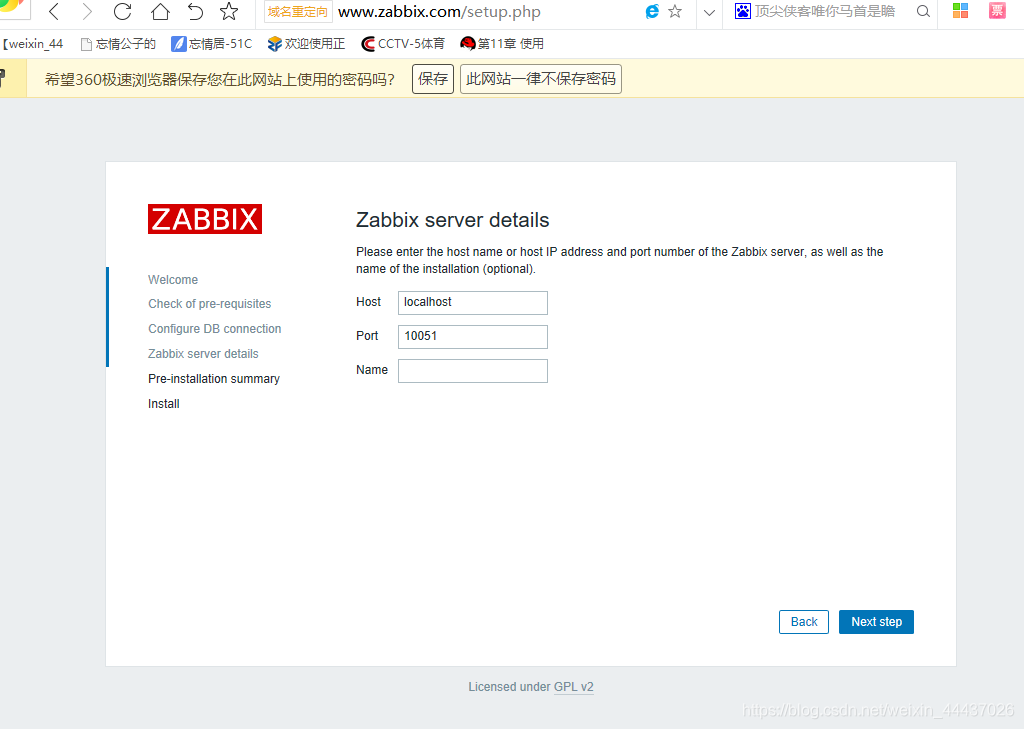
Task: Click 此网站一律不保存密码 button
Action: tap(541, 79)
